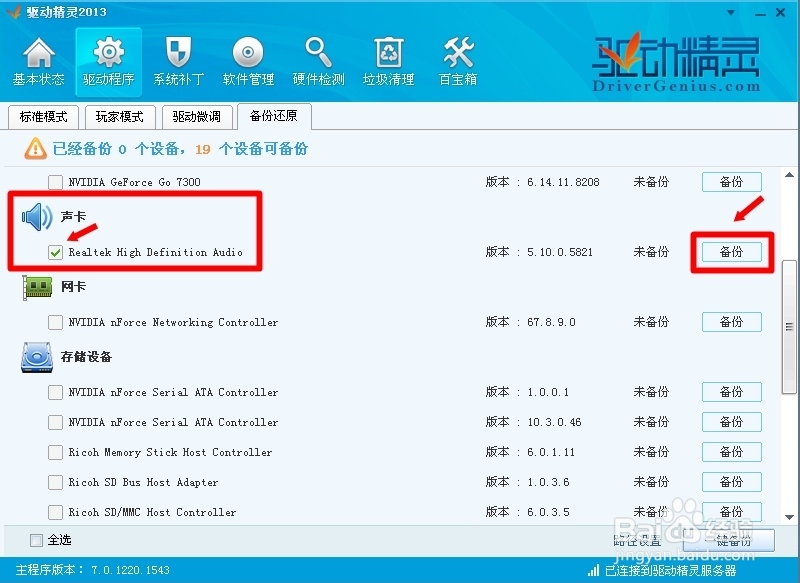Click 备份 for Serial ATA version 10.3.0.46
Image resolution: width=800 pixels, height=583 pixels.
pos(732,422)
